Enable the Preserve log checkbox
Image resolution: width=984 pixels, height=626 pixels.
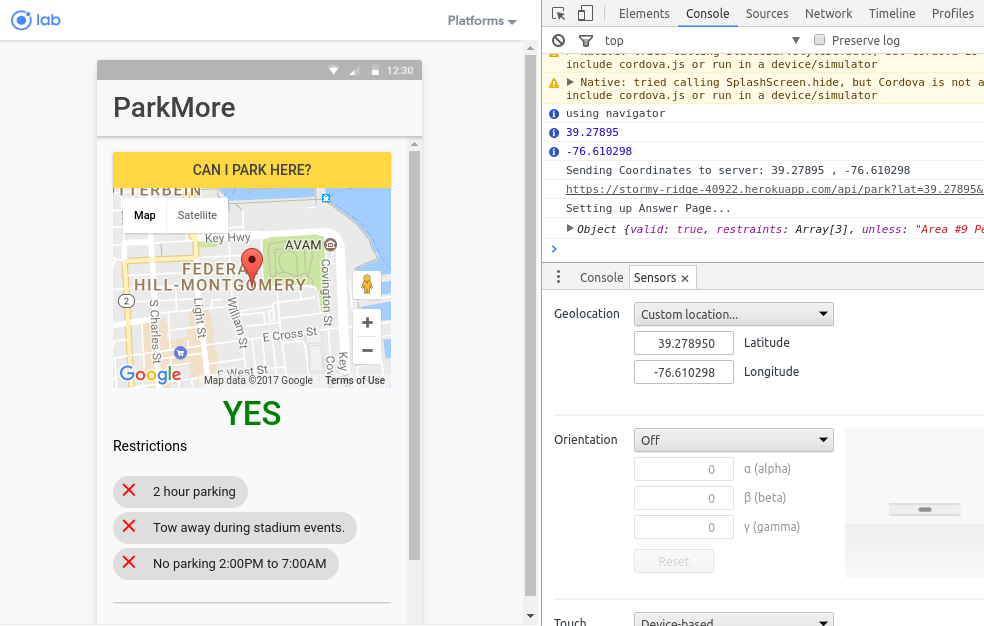pos(820,40)
